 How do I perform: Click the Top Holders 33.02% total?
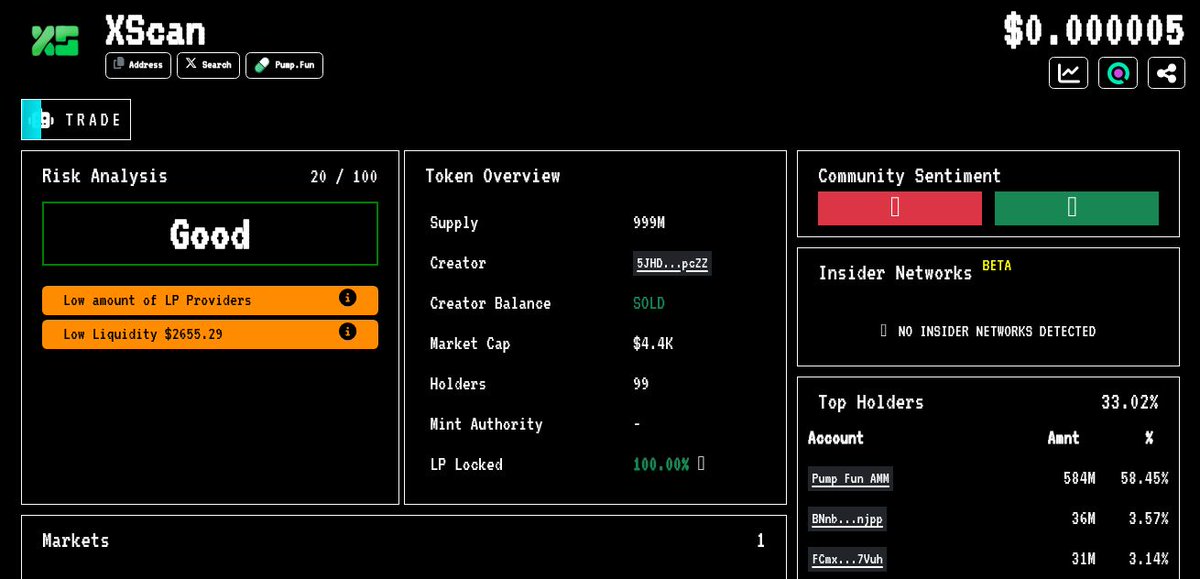(x=1129, y=402)
